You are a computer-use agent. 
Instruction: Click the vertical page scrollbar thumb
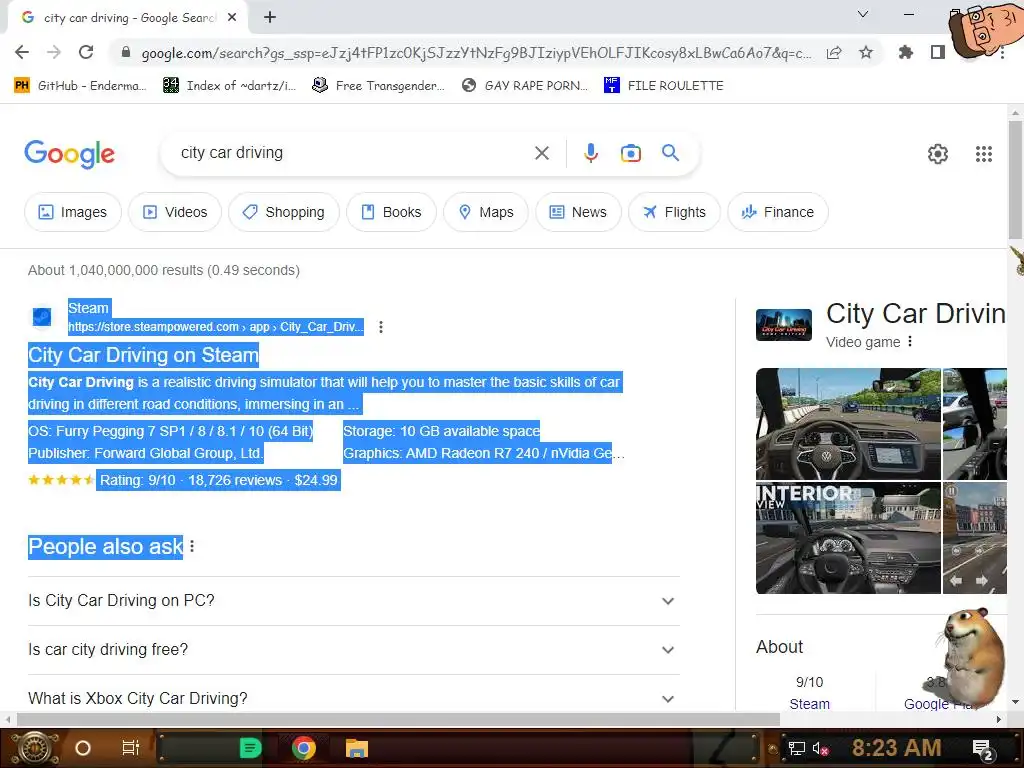(x=1015, y=180)
